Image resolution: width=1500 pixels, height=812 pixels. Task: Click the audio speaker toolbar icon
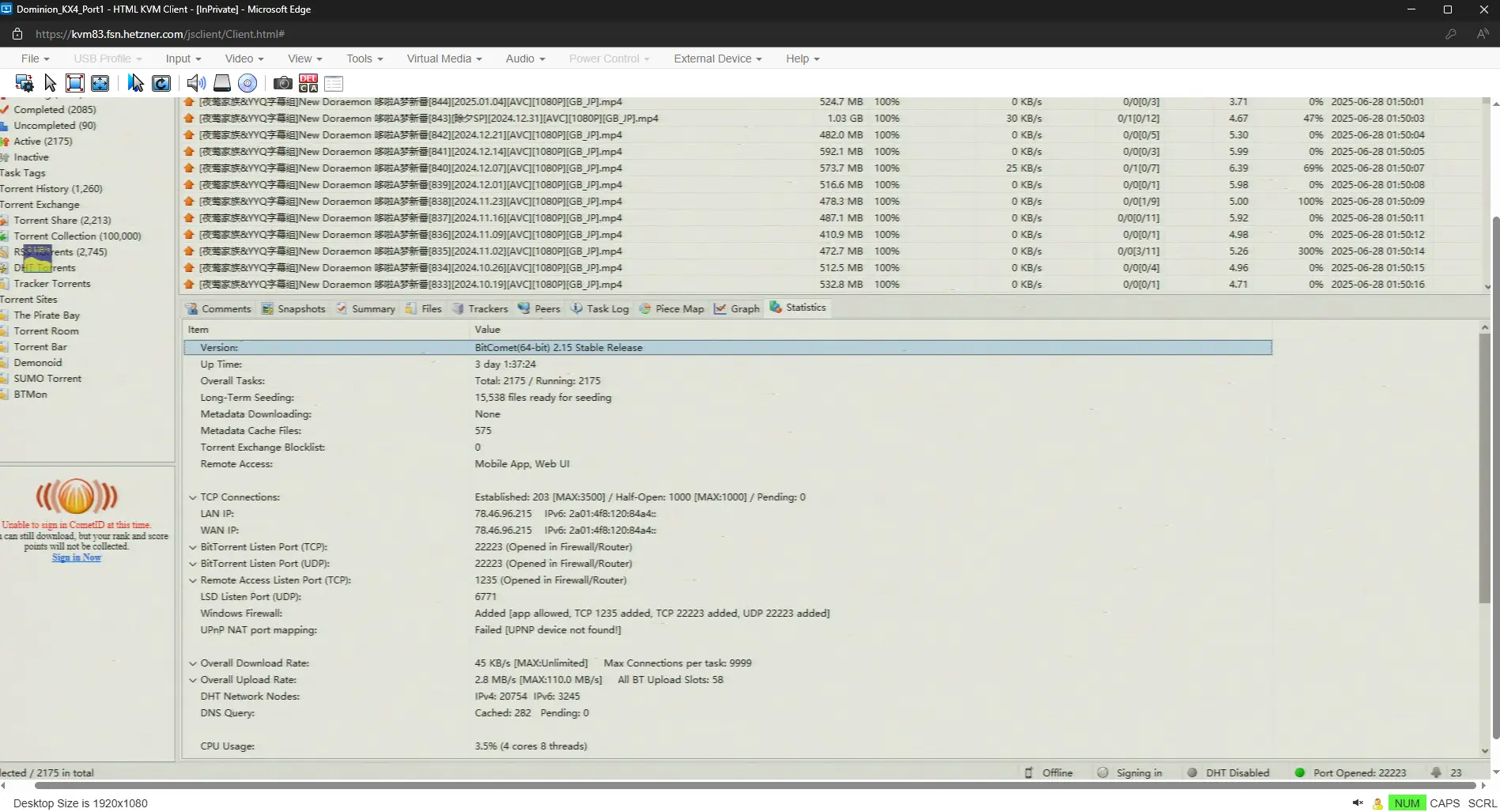click(196, 83)
